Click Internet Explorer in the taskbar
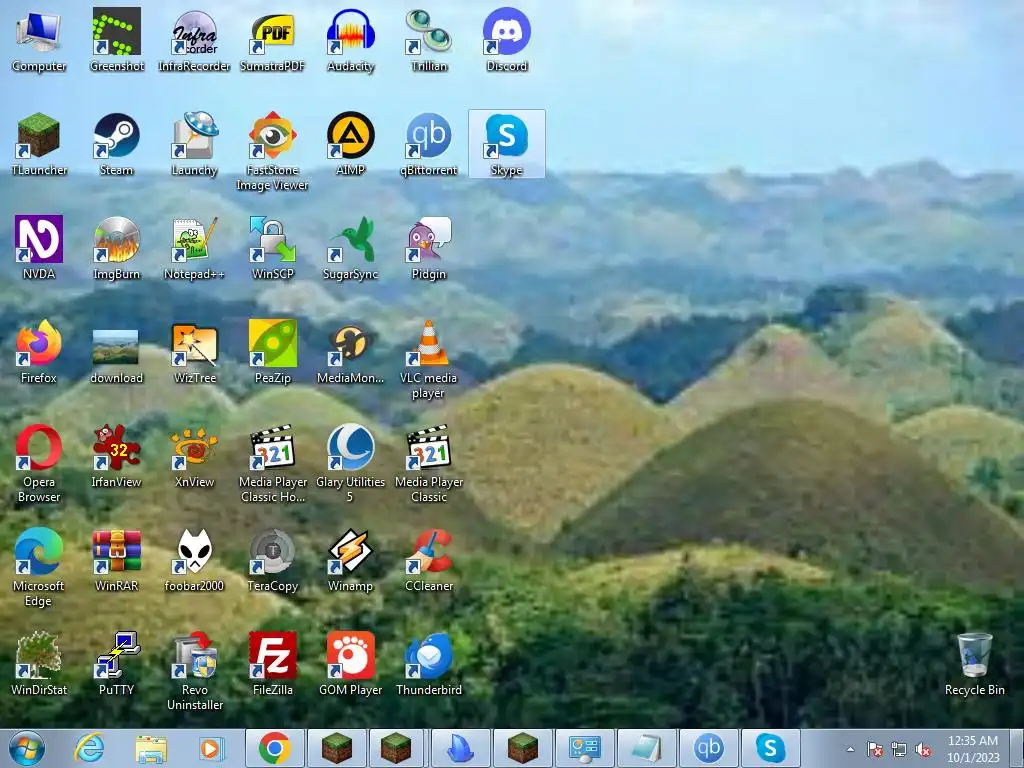 click(x=89, y=748)
